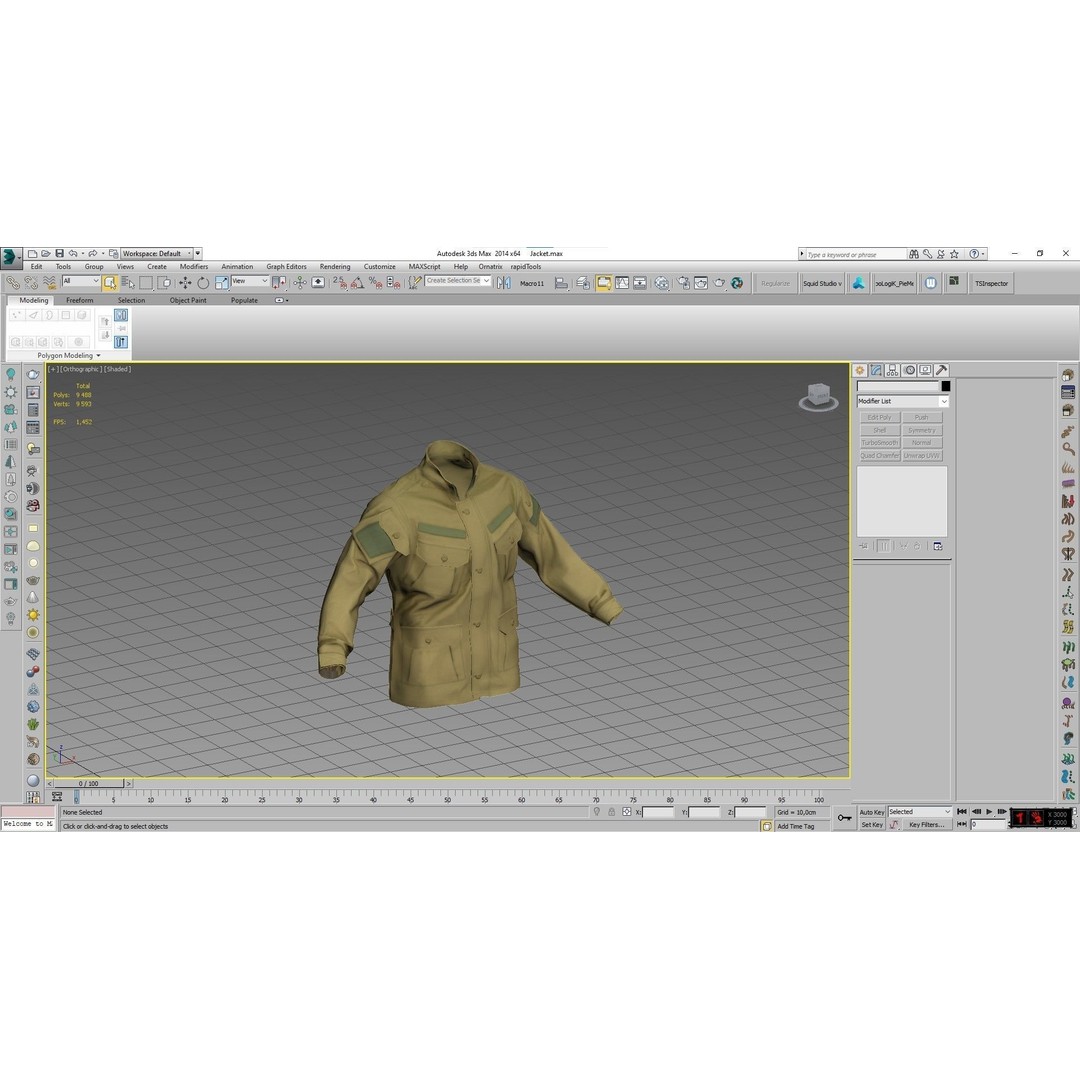Click the 0 / 100 time slider
Screen dimensions: 1080x1080
pyautogui.click(x=89, y=784)
